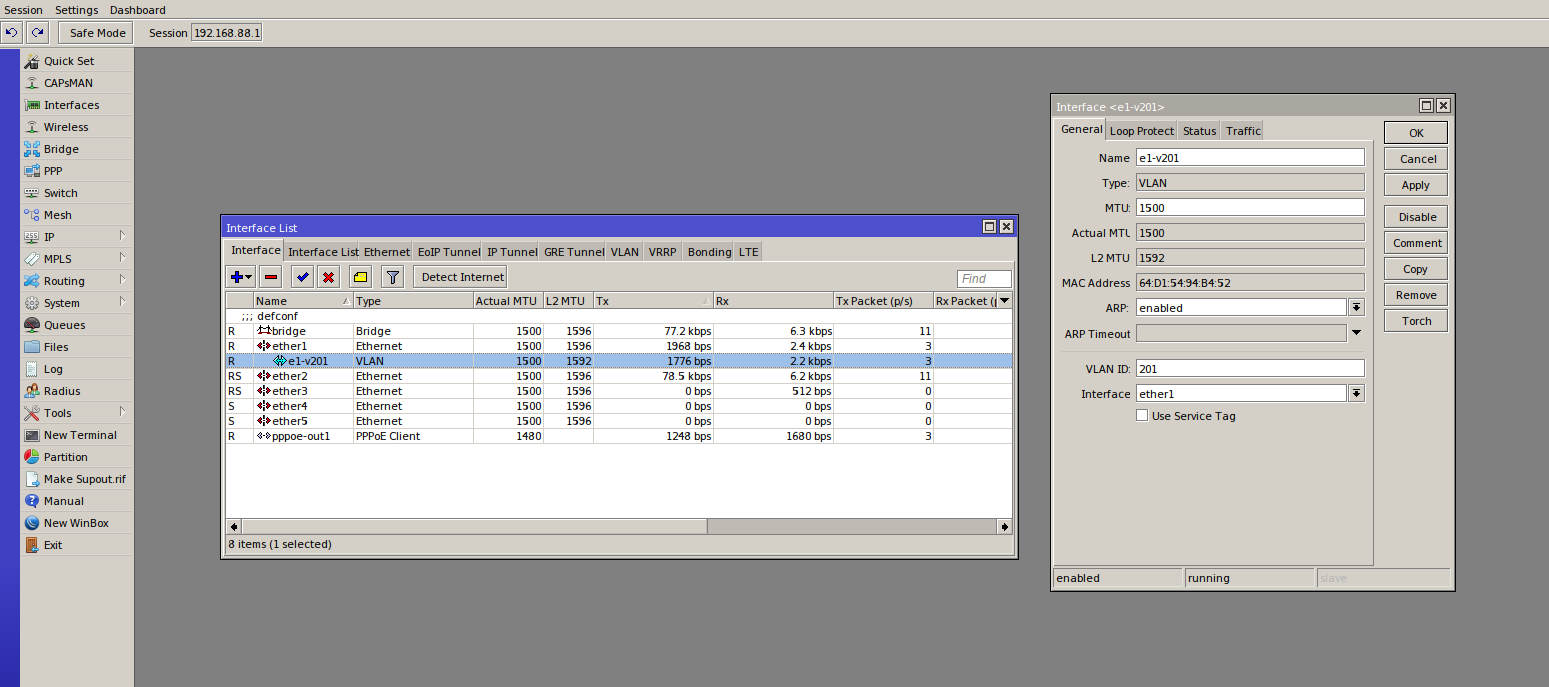The width and height of the screenshot is (1549, 687).
Task: Click the horizontal scrollbar thumb in Interface List
Action: click(474, 526)
